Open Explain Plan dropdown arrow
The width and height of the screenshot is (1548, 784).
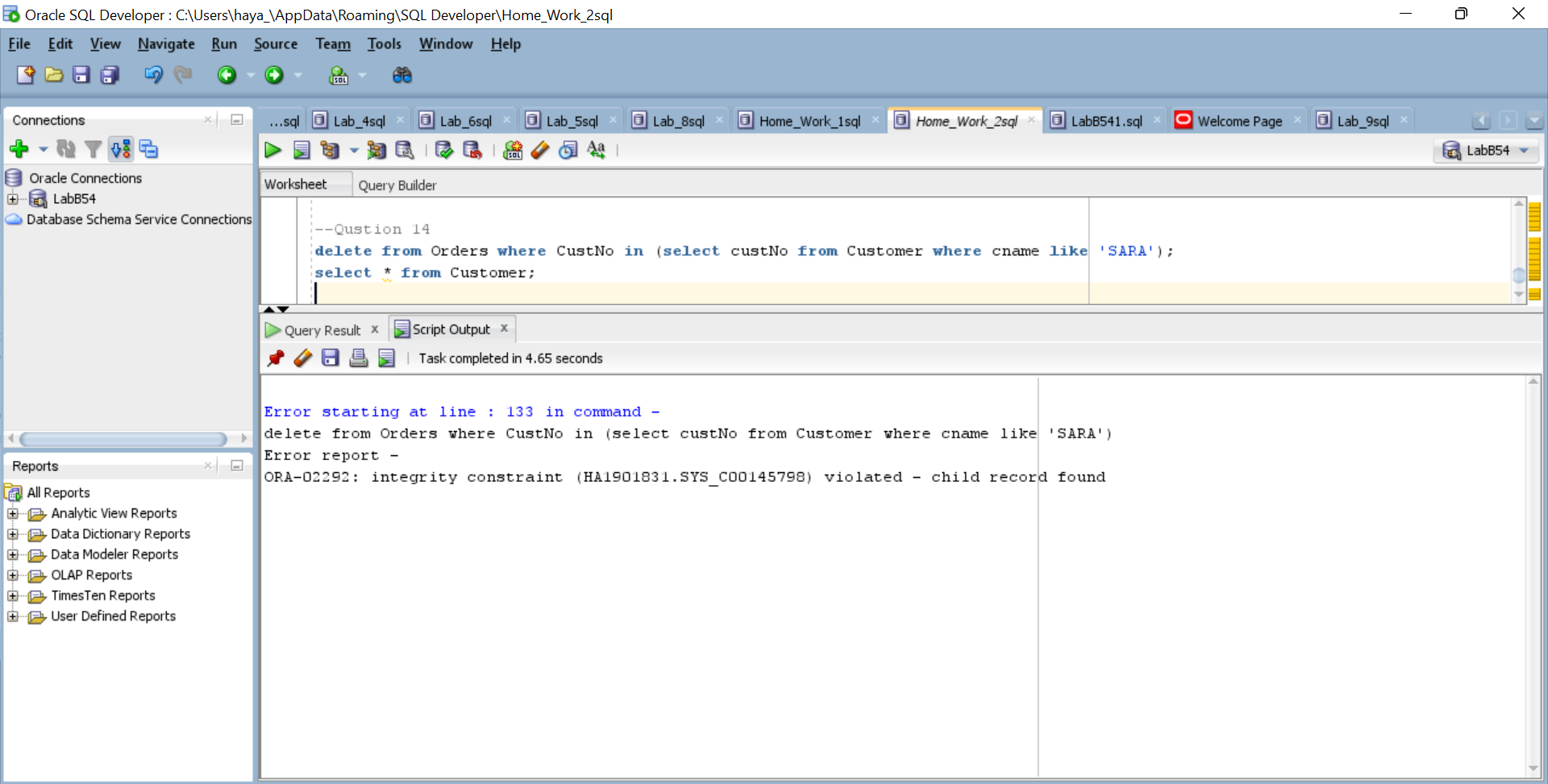[x=353, y=150]
